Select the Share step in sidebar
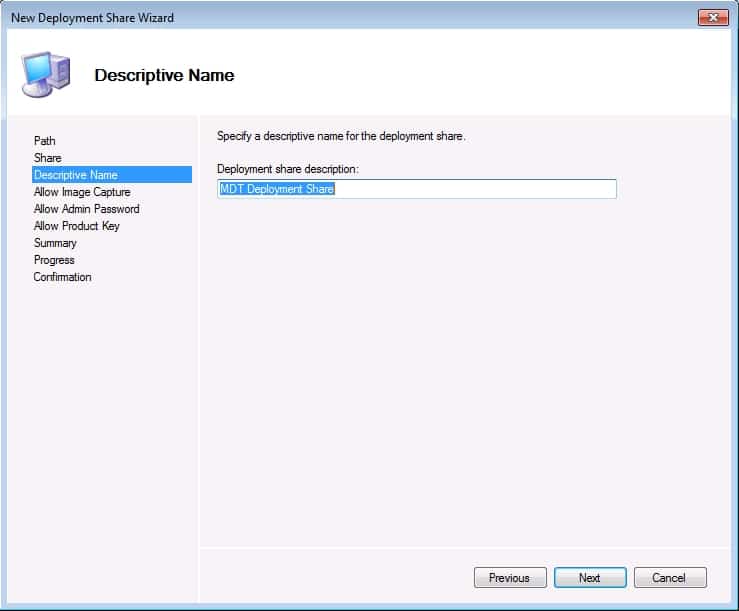Screen dimensions: 739x611 [x=48, y=158]
